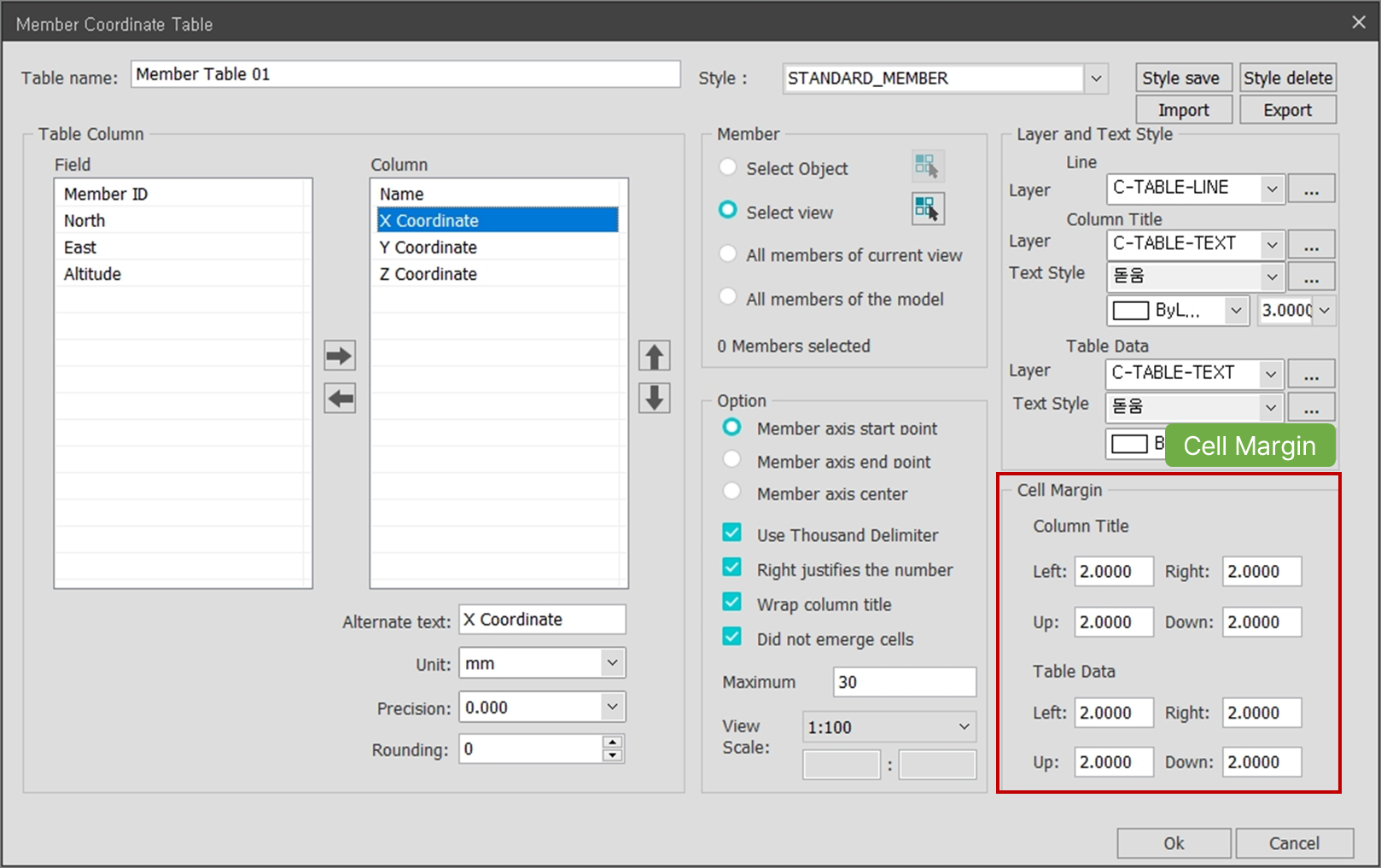This screenshot has height=868, width=1381.
Task: Select Member ID in Field list
Action: [183, 194]
